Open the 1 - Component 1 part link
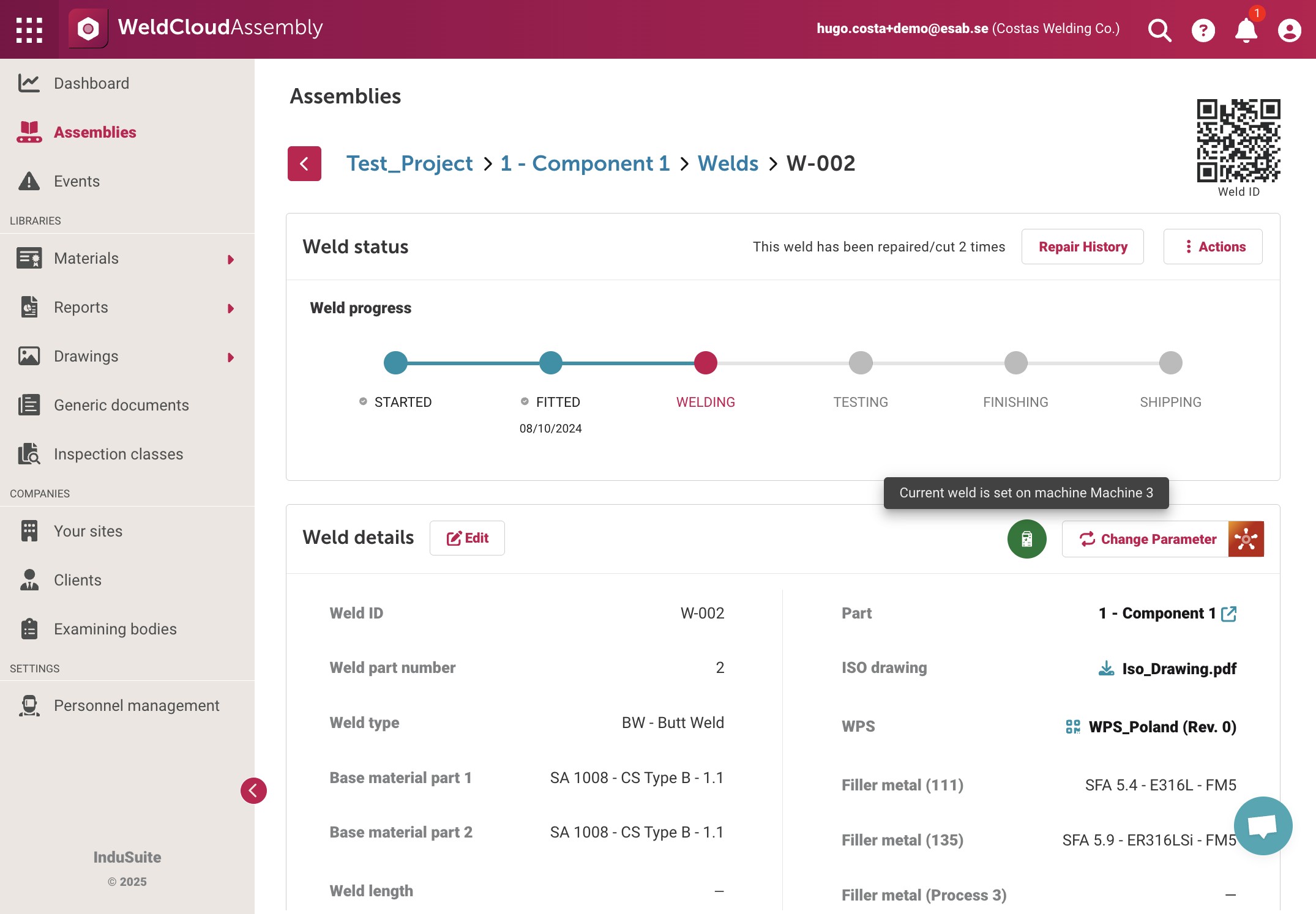The image size is (1316, 914). (x=1157, y=613)
